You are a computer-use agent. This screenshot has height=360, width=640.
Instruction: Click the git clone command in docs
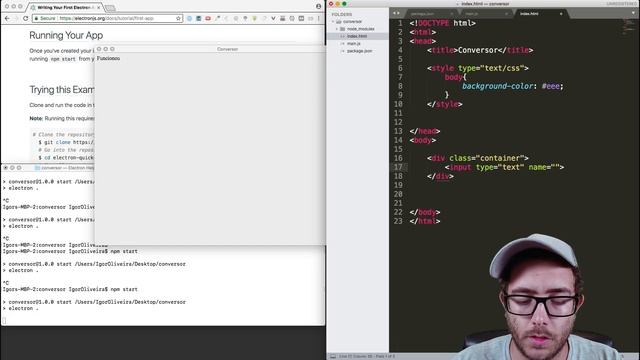[x=66, y=142]
